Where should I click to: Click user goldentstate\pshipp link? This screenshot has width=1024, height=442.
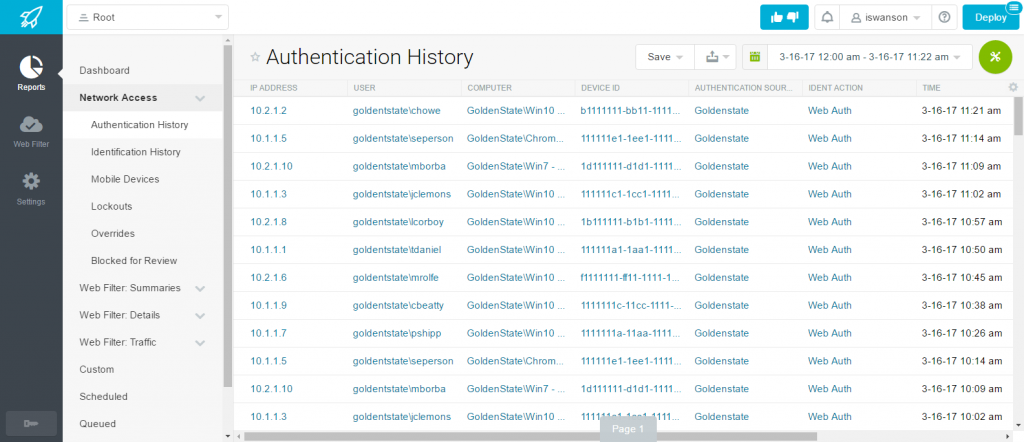coord(397,333)
